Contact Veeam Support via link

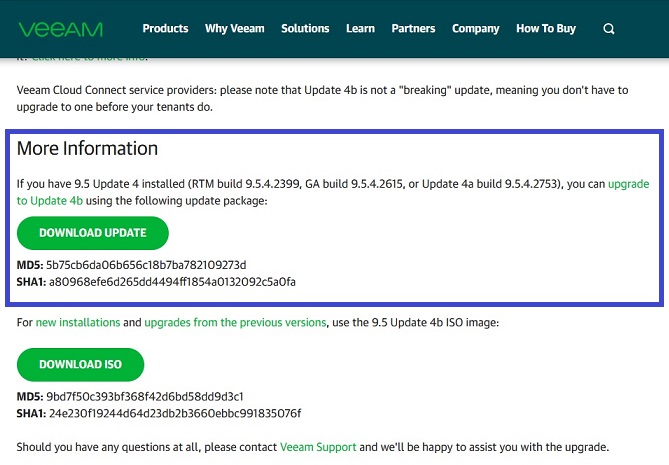(318, 447)
